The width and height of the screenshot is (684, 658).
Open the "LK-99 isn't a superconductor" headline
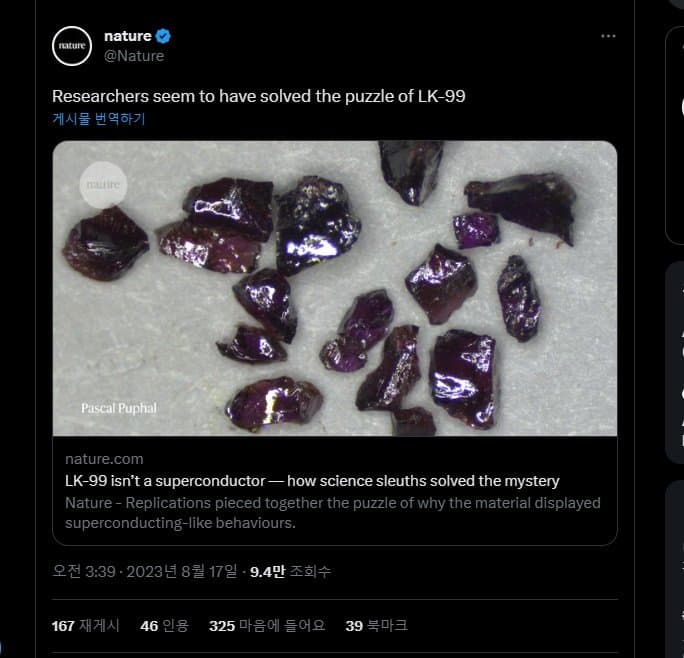coord(312,481)
